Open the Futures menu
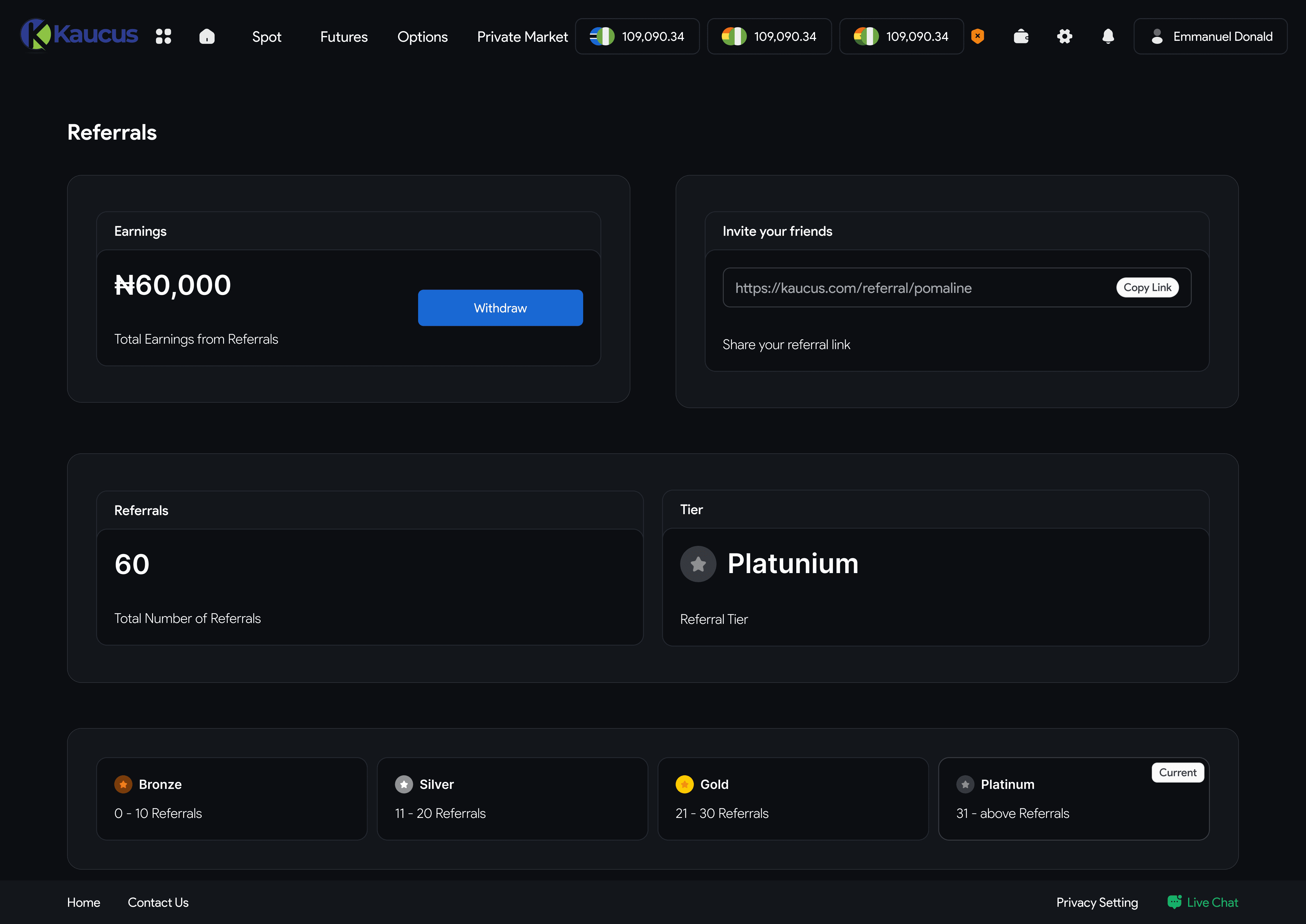This screenshot has width=1306, height=924. coord(344,37)
